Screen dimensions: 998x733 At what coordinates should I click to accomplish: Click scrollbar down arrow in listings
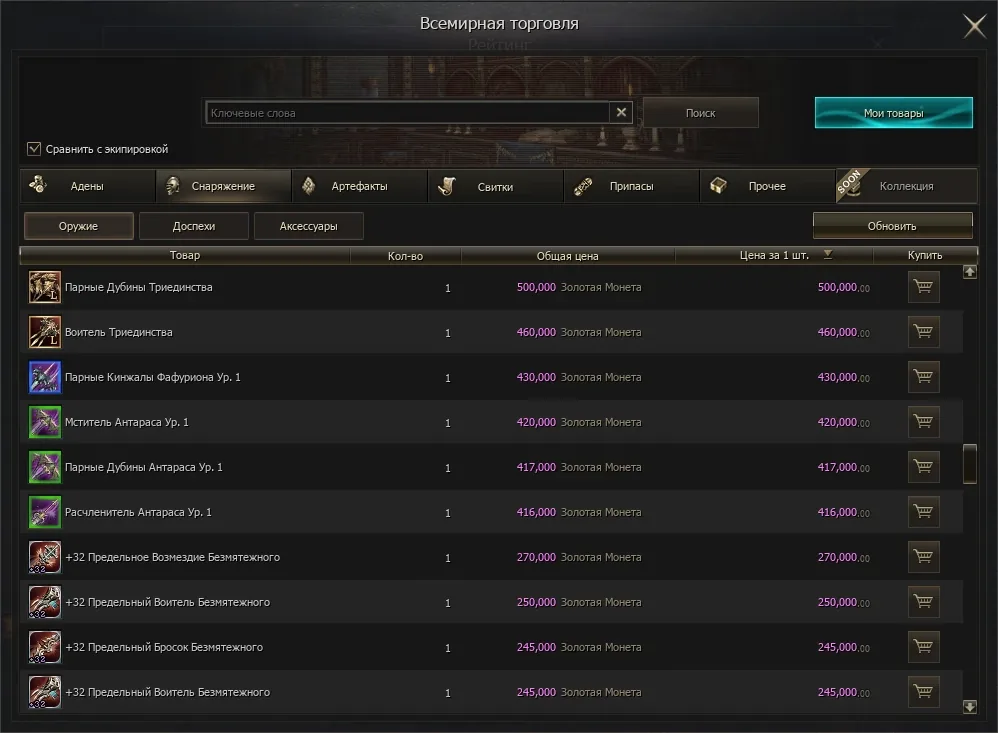(969, 706)
